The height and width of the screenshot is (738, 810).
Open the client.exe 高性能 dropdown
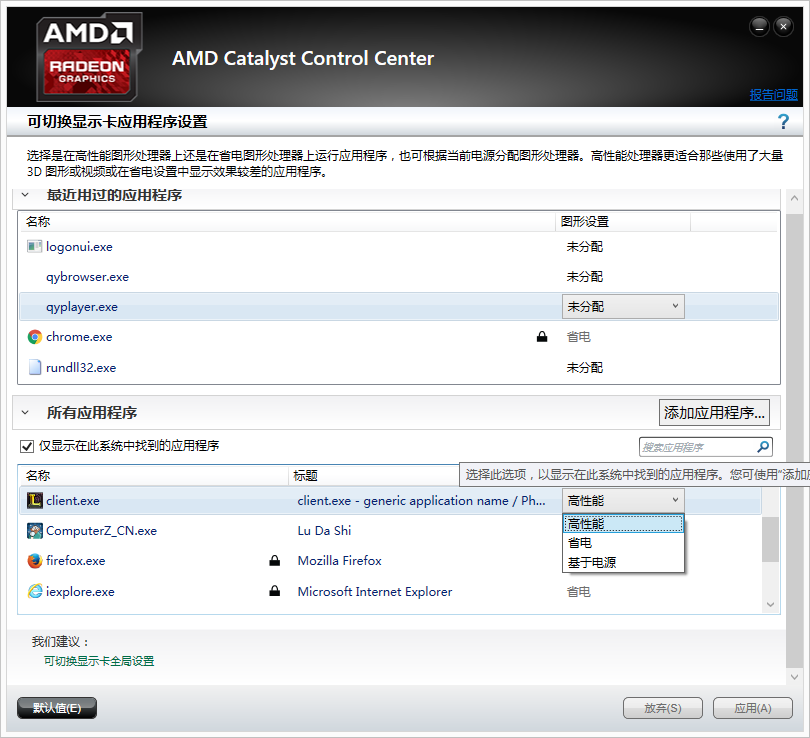pos(623,500)
